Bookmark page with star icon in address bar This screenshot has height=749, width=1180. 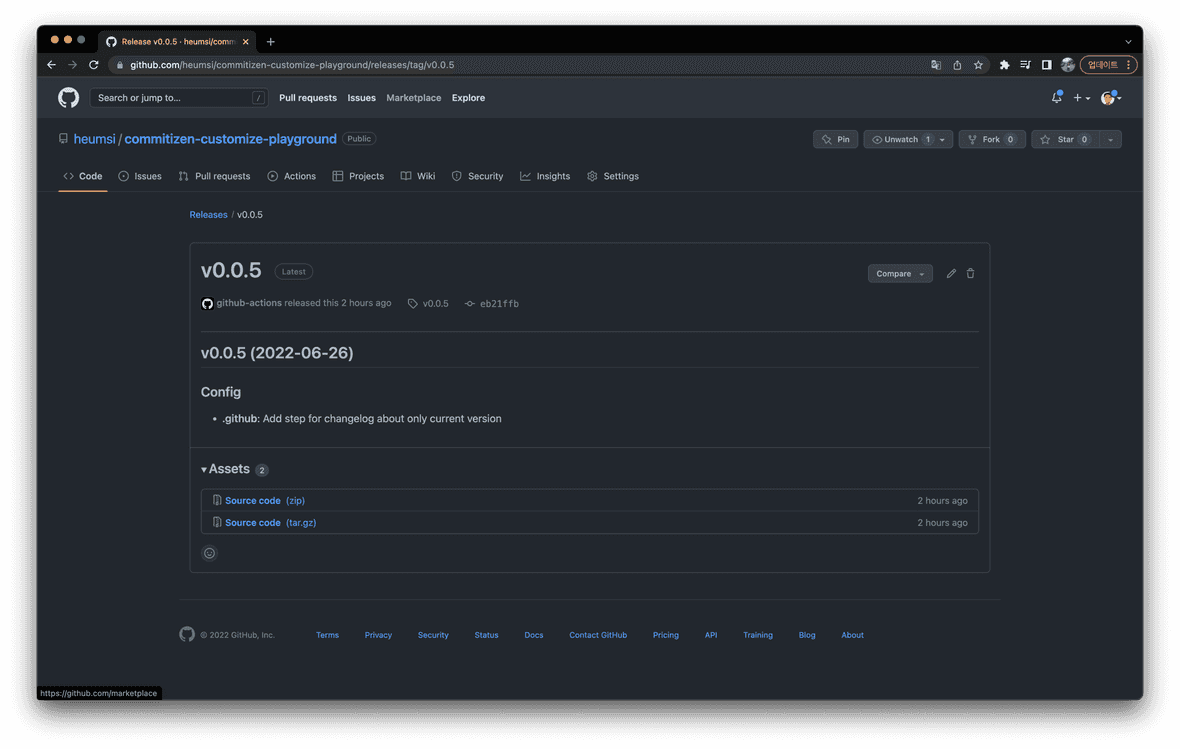point(978,65)
